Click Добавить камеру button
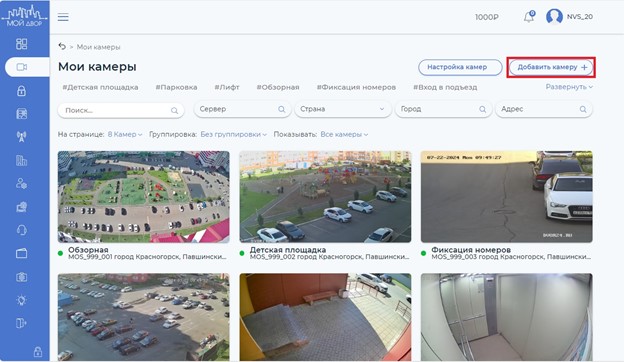Viewport: 624px width, 362px height. (552, 67)
